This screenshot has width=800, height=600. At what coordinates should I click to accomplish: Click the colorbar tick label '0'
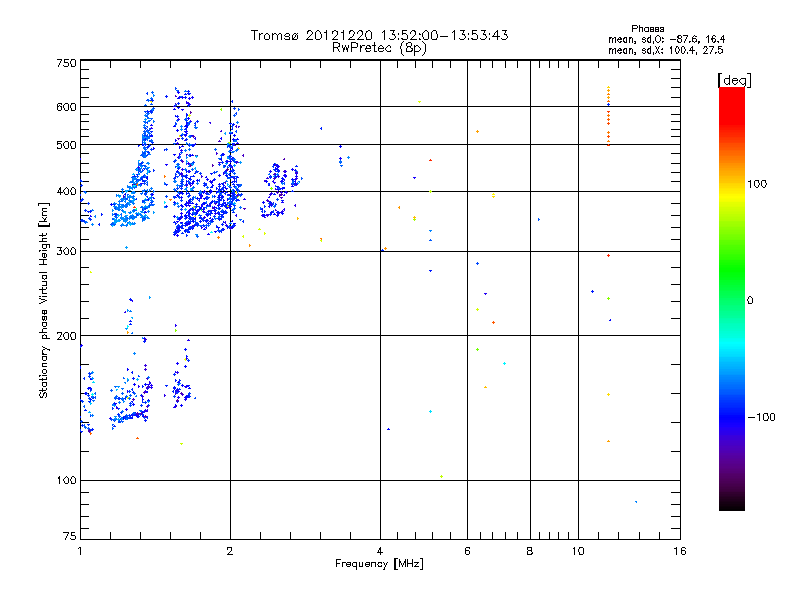[750, 300]
